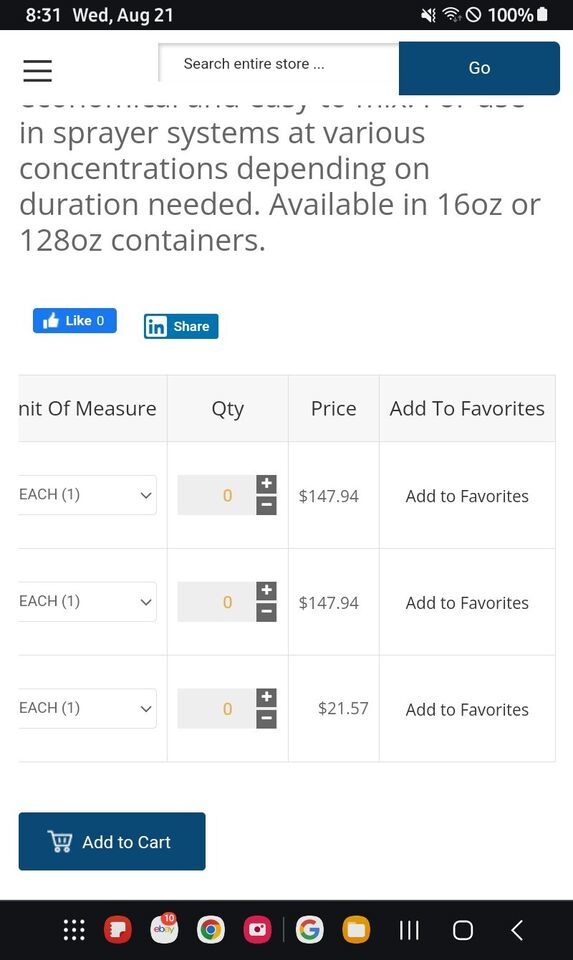The image size is (573, 960).
Task: Expand the $21.57 row unit dropdown
Action: [x=87, y=708]
